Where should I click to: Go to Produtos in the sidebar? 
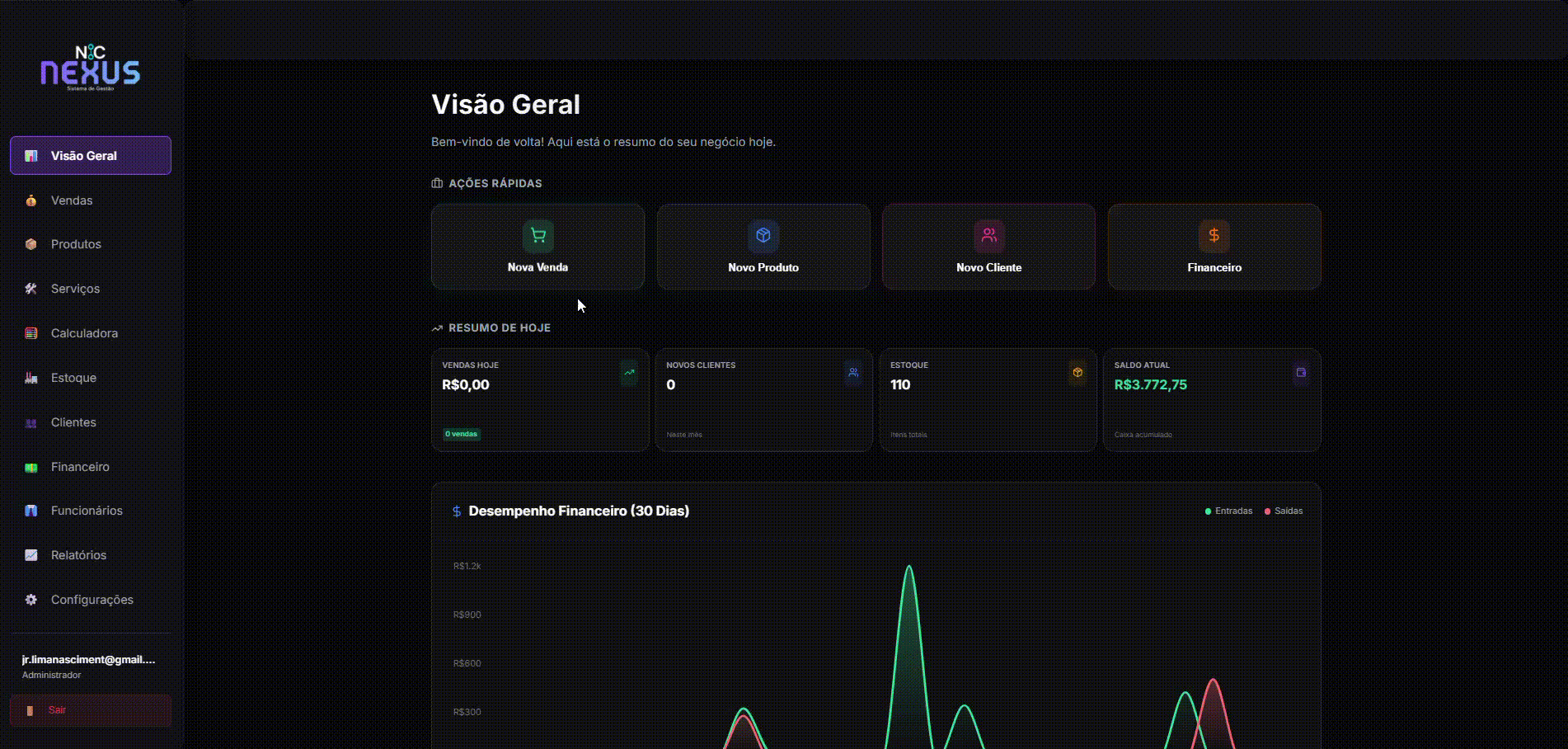click(76, 244)
